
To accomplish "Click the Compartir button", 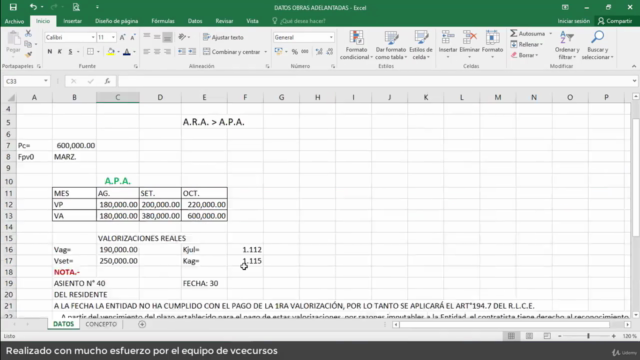I will click(615, 21).
